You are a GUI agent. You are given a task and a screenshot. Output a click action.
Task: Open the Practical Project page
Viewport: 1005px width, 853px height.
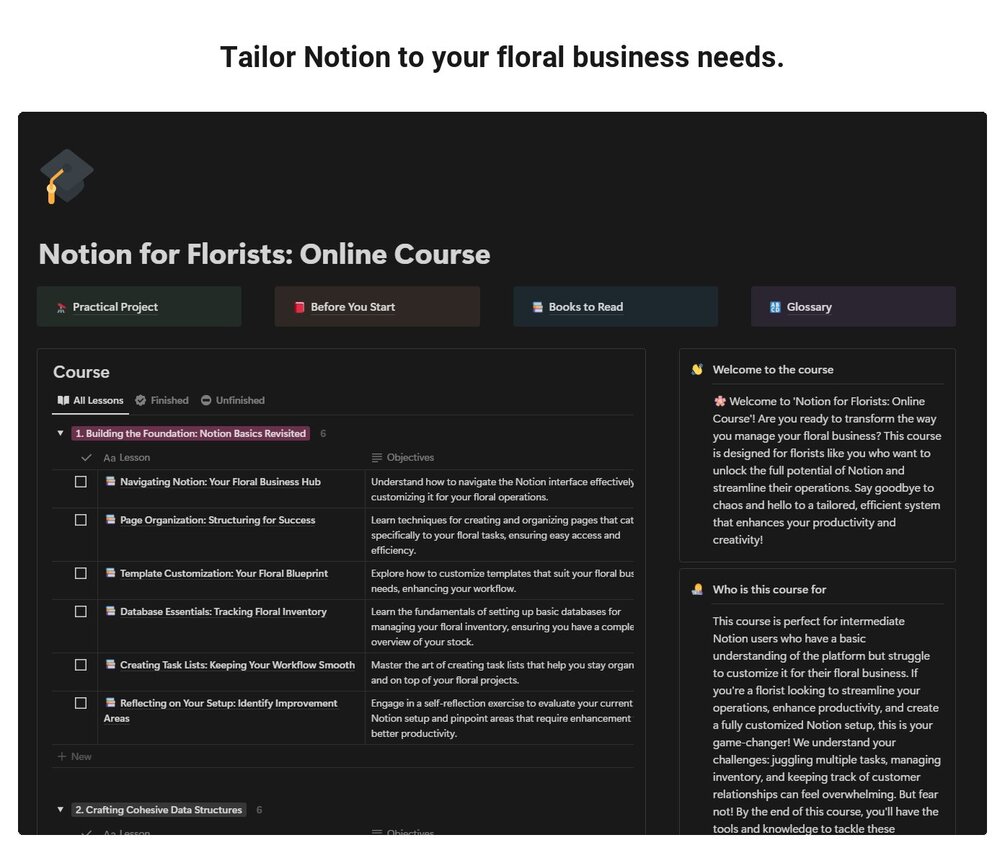pyautogui.click(x=139, y=307)
